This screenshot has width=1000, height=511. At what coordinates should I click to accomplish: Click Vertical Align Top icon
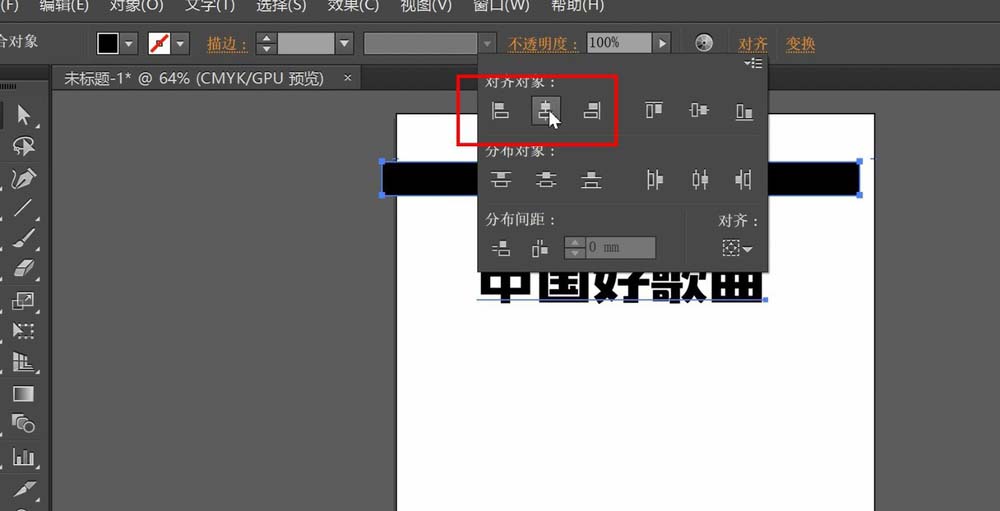click(654, 111)
